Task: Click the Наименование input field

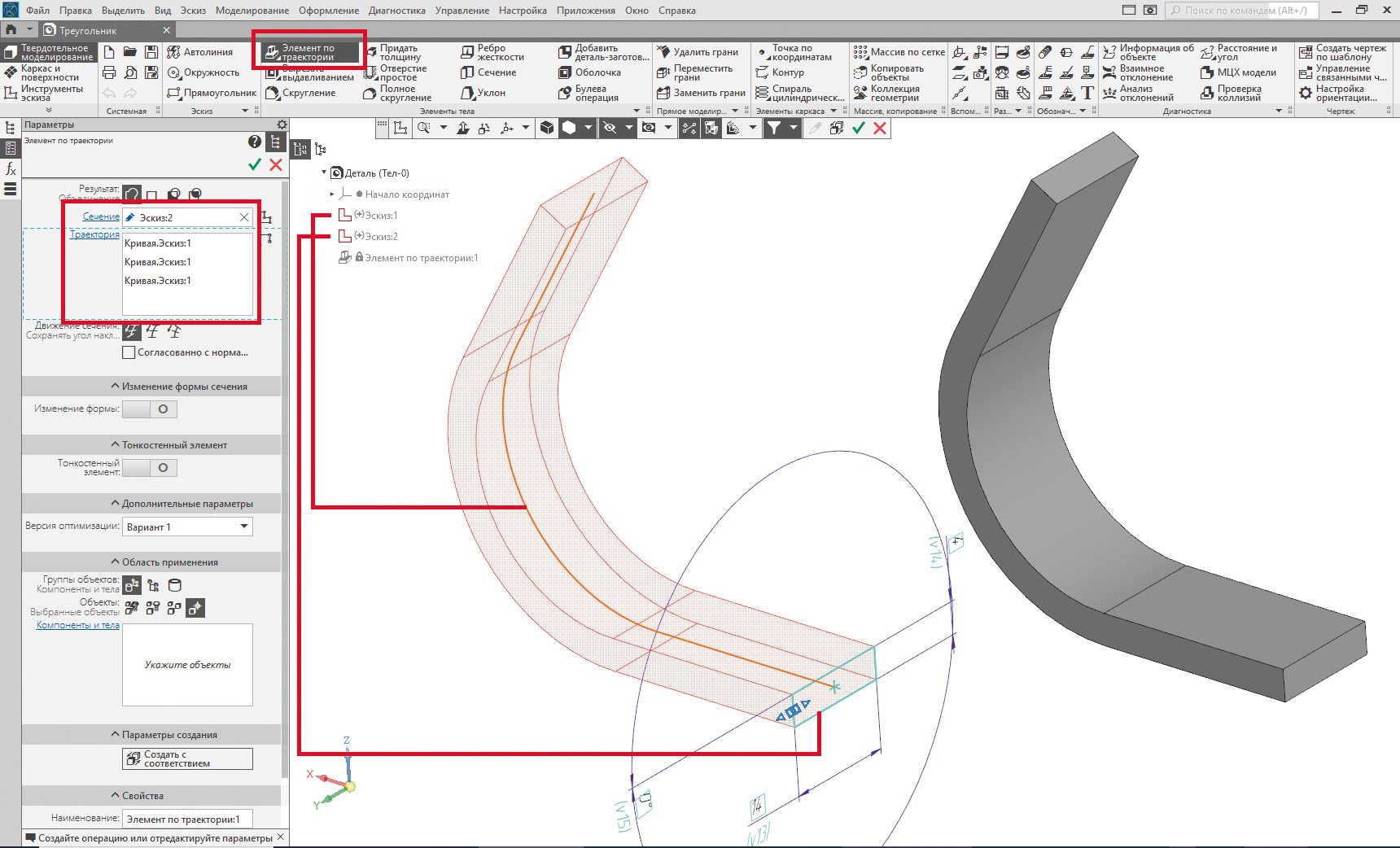Action: pos(187,819)
